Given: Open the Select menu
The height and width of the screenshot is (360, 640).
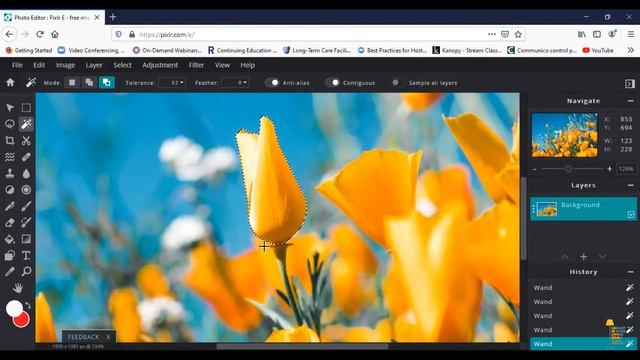Looking at the screenshot, I should (x=122, y=65).
